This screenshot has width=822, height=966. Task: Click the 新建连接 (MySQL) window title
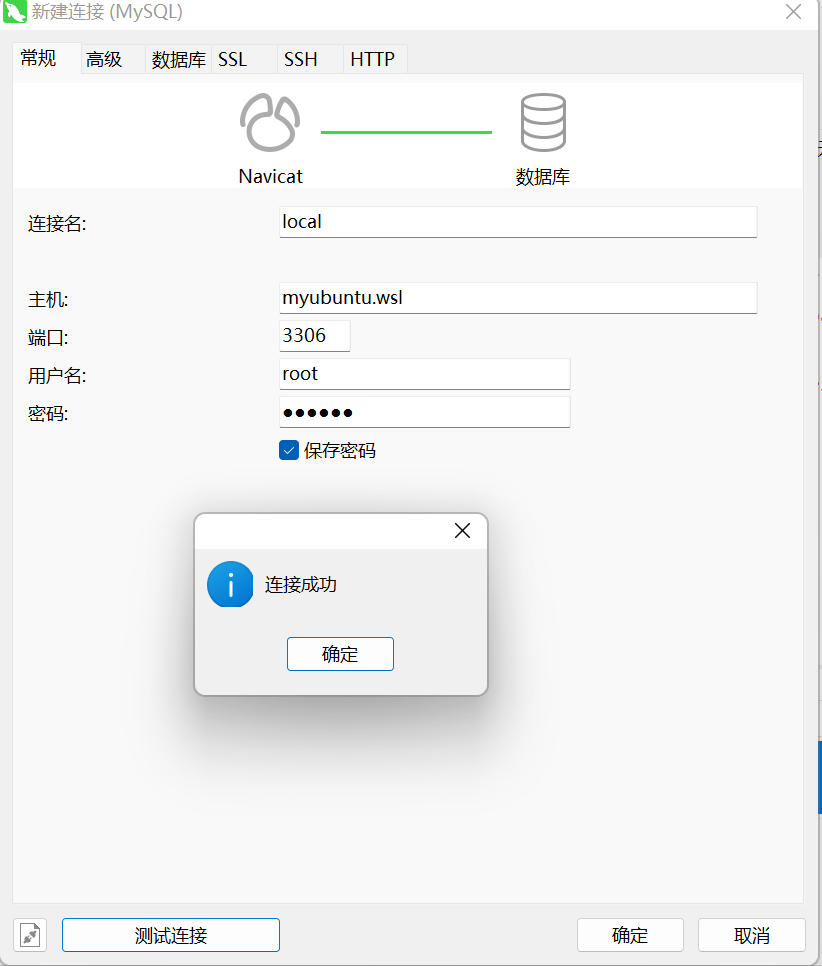[107, 12]
